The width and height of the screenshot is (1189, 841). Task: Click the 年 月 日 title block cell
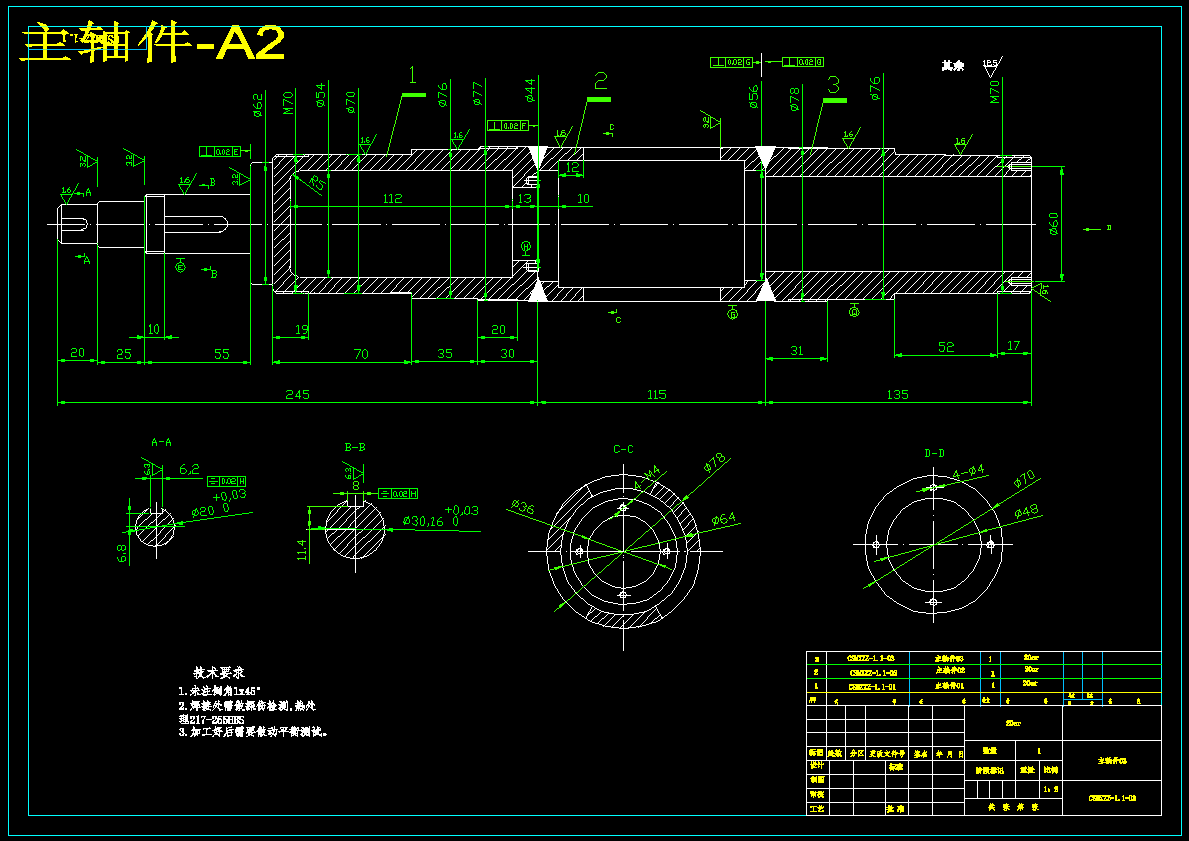point(948,754)
